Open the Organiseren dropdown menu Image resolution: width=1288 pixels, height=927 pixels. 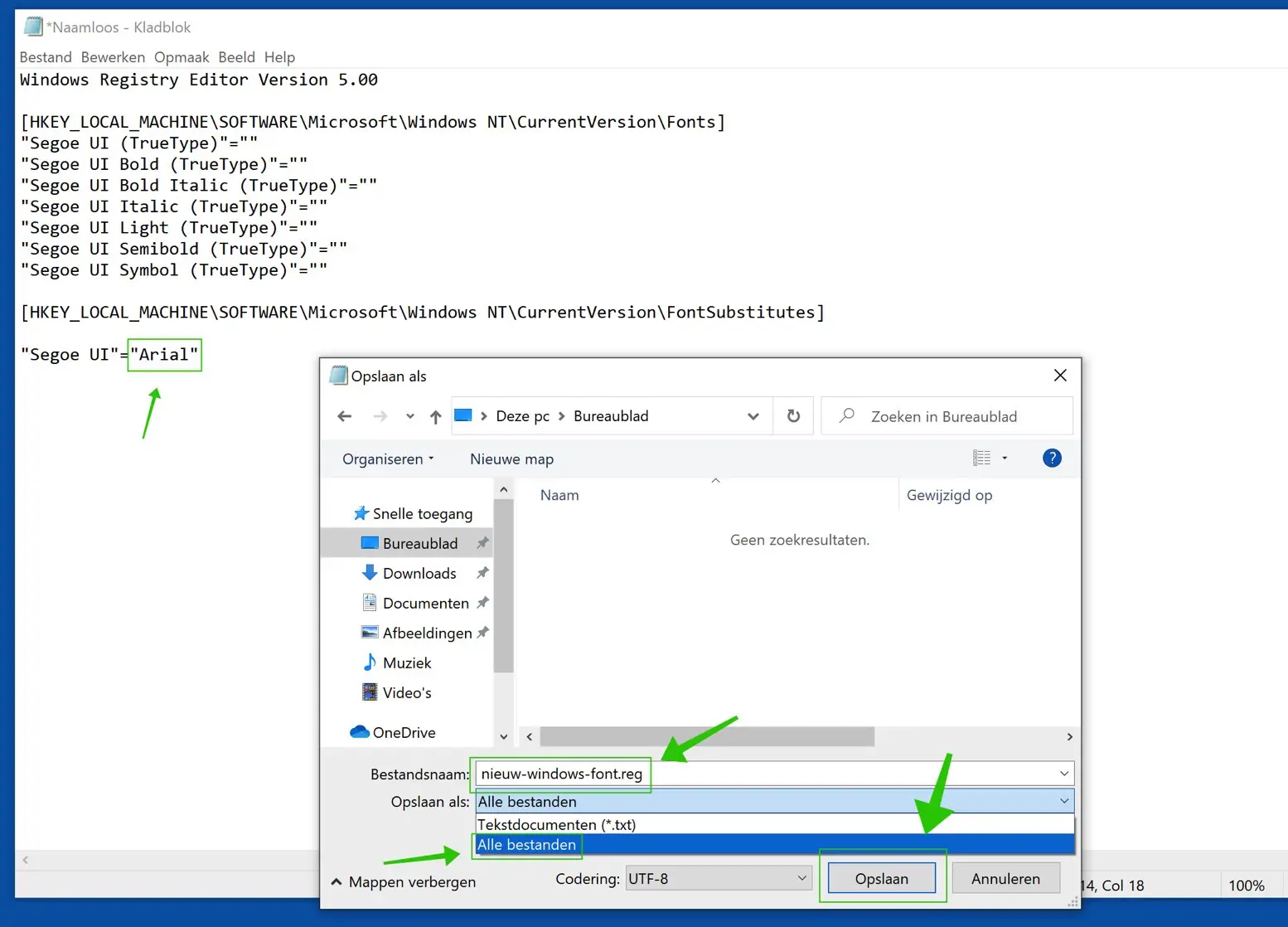pos(388,459)
